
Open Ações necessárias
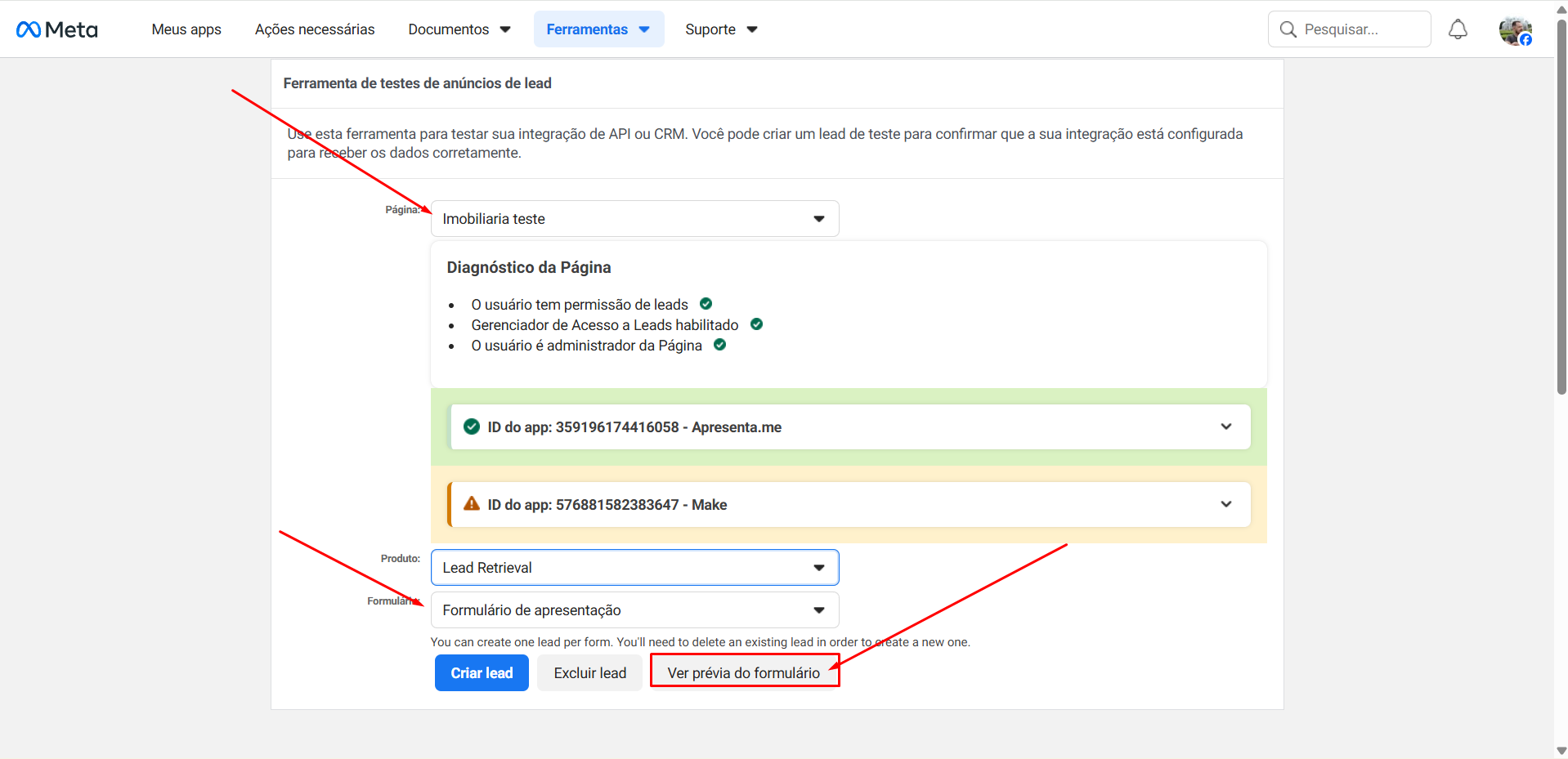[x=315, y=29]
